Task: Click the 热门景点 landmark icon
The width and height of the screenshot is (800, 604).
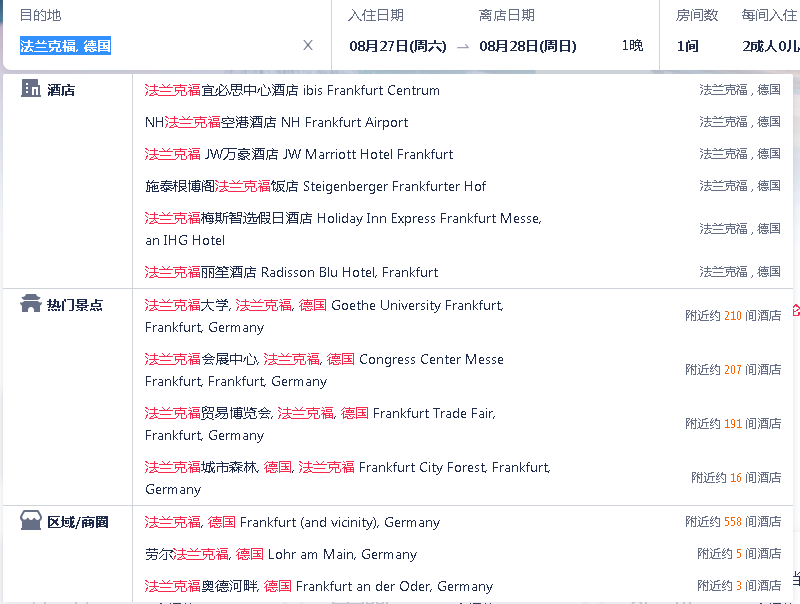Action: click(31, 303)
